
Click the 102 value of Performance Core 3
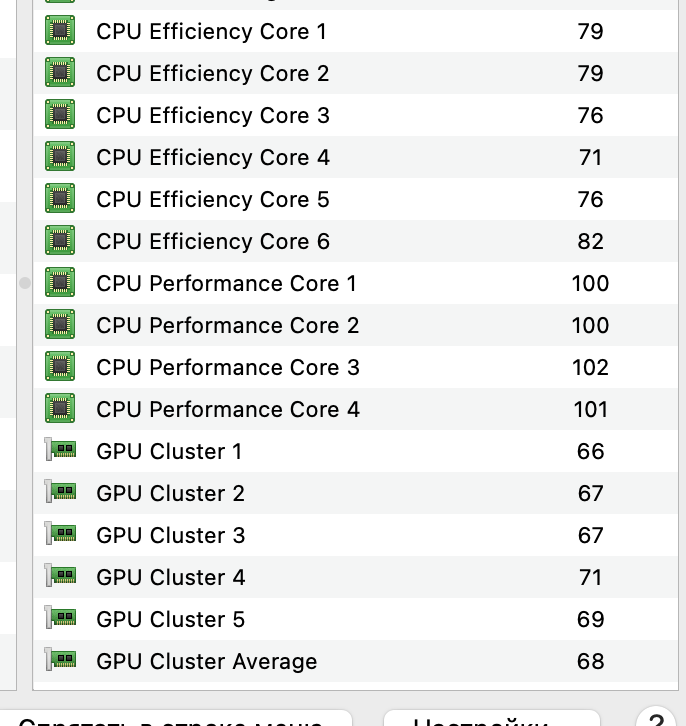tap(590, 368)
